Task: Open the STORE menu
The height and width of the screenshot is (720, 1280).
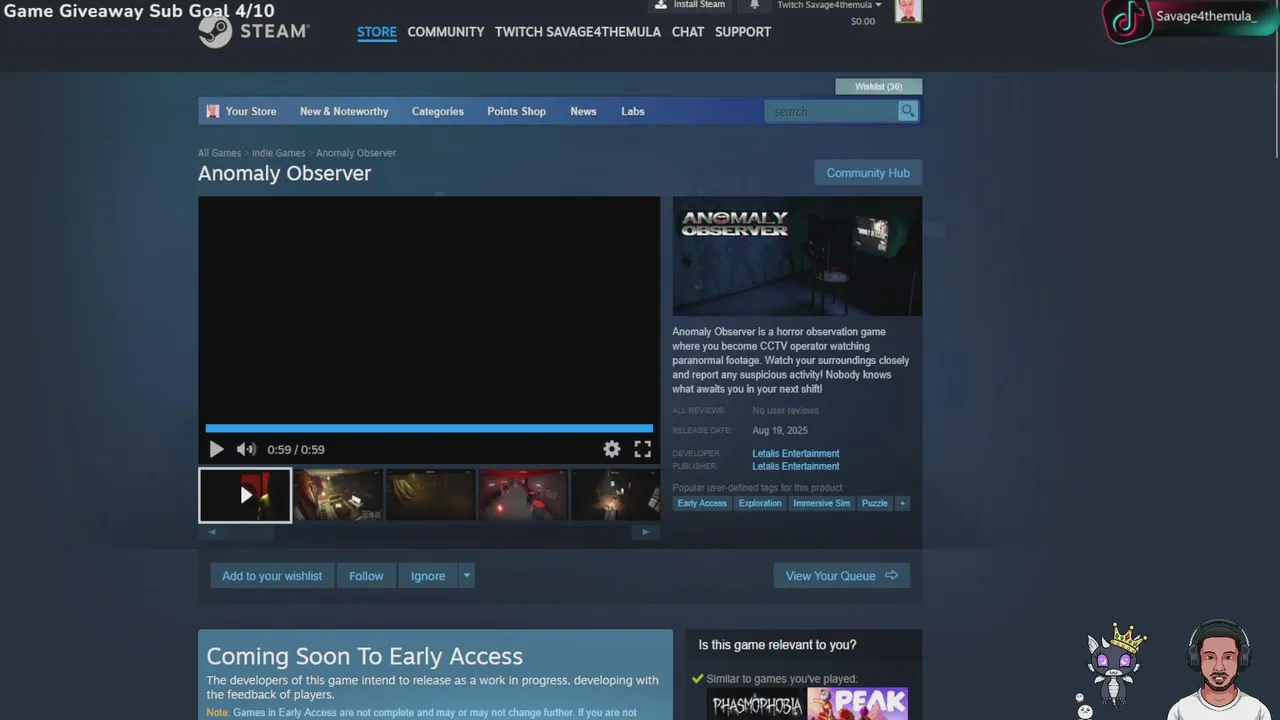Action: [x=377, y=32]
